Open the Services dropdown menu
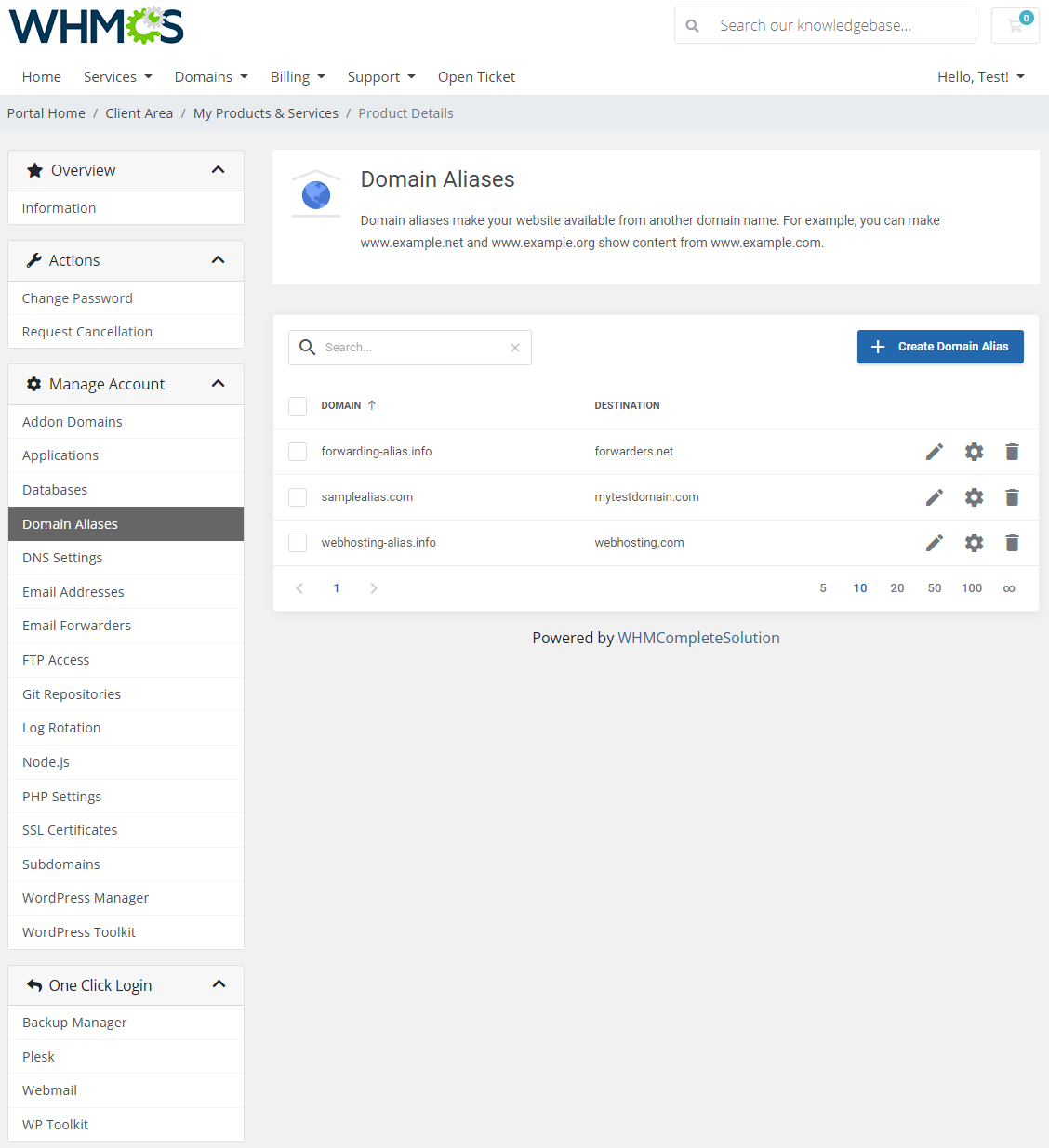The height and width of the screenshot is (1148, 1049). click(x=117, y=76)
